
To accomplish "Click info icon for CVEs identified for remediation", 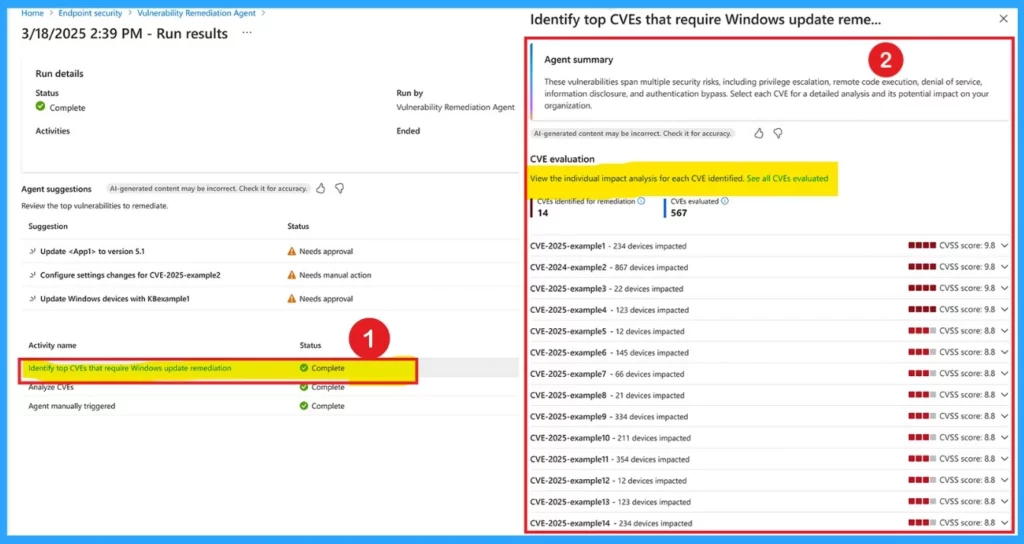I will 641,201.
